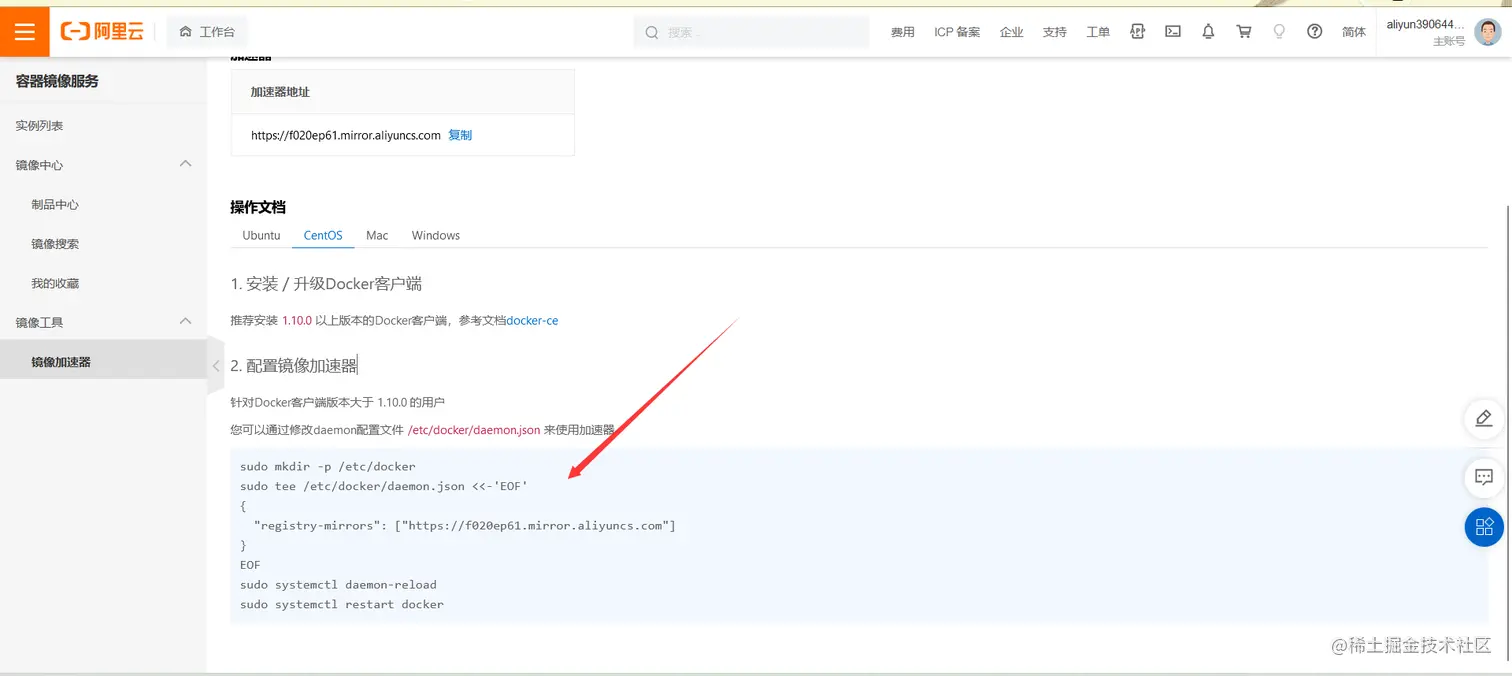The image size is (1512, 676).
Task: Open the orange hamburger menu
Action: (x=25, y=32)
